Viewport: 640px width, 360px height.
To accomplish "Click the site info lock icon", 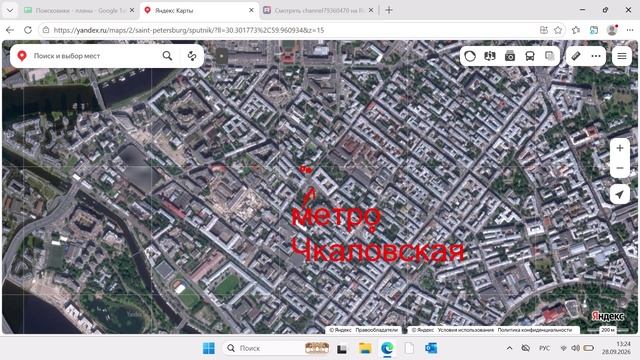I will pyautogui.click(x=46, y=30).
